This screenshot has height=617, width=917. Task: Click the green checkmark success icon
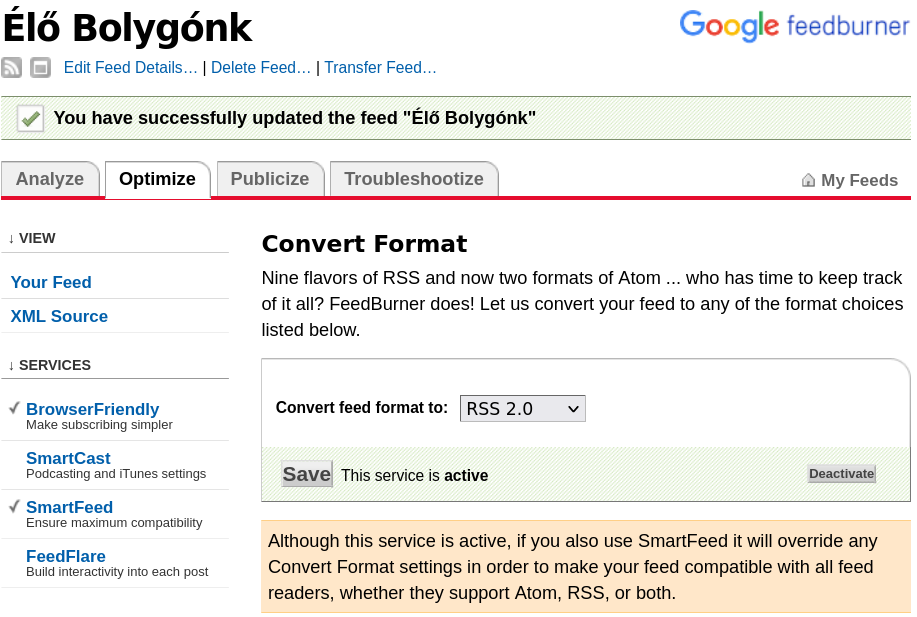pyautogui.click(x=30, y=118)
